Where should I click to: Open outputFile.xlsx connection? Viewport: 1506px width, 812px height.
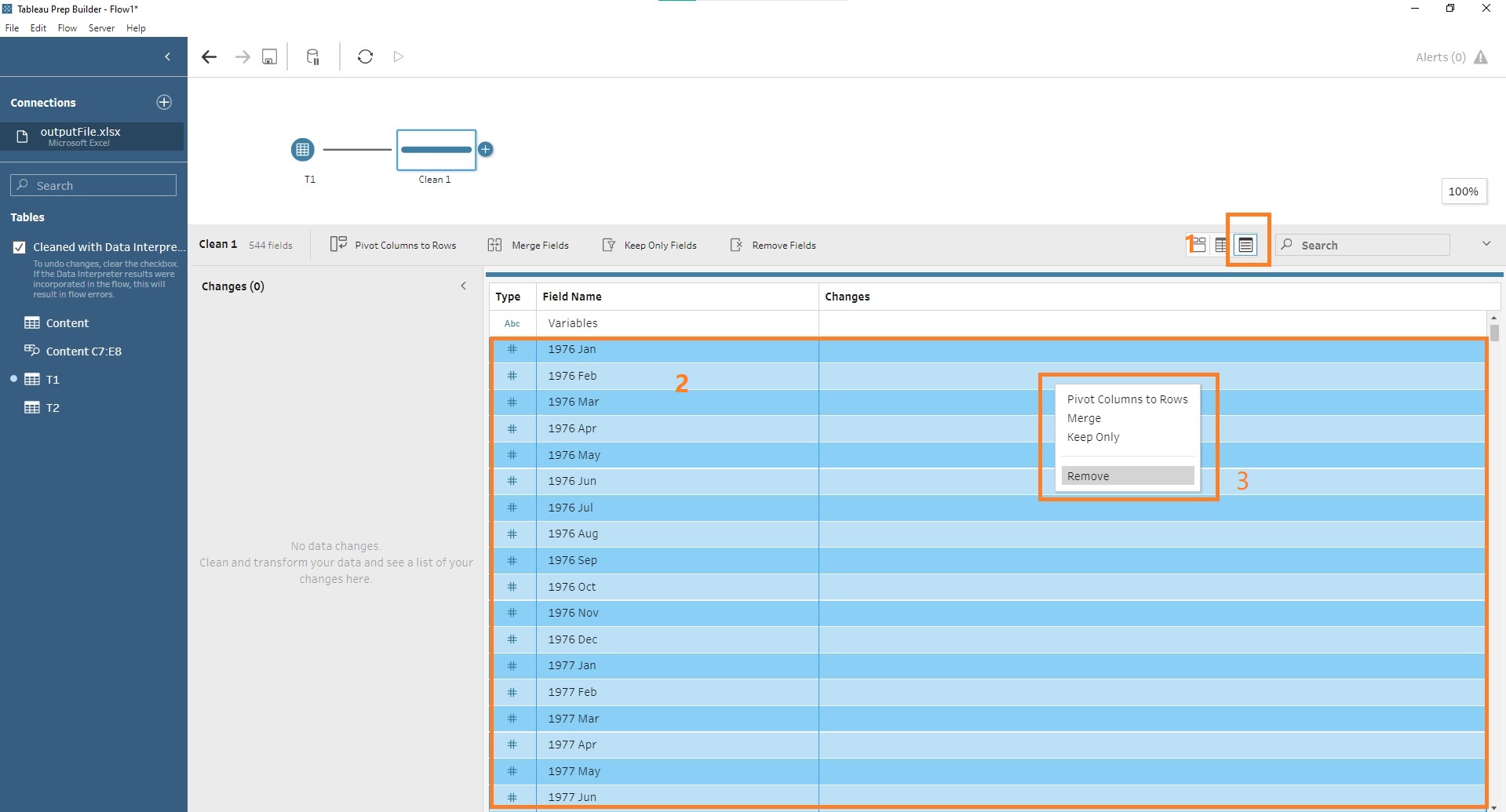pos(92,136)
